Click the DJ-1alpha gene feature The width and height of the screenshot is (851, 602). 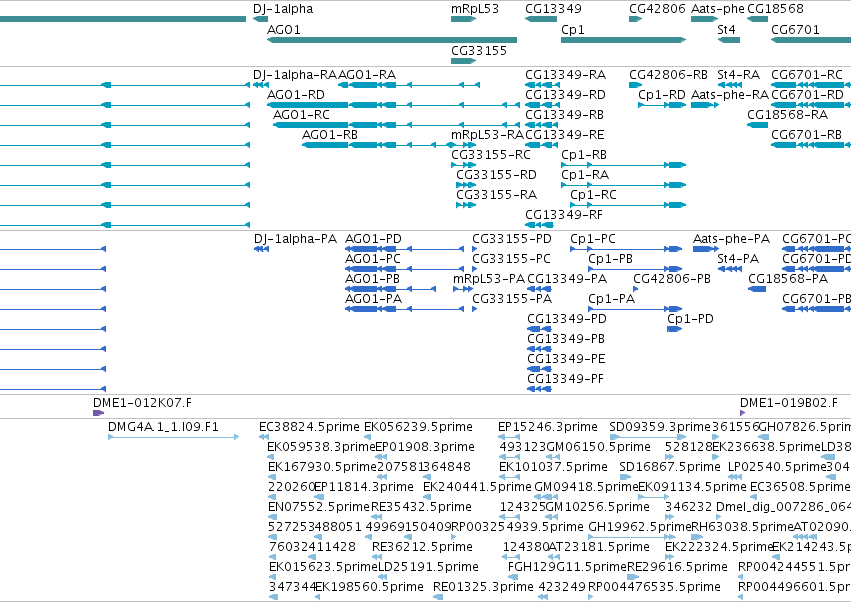[x=261, y=19]
